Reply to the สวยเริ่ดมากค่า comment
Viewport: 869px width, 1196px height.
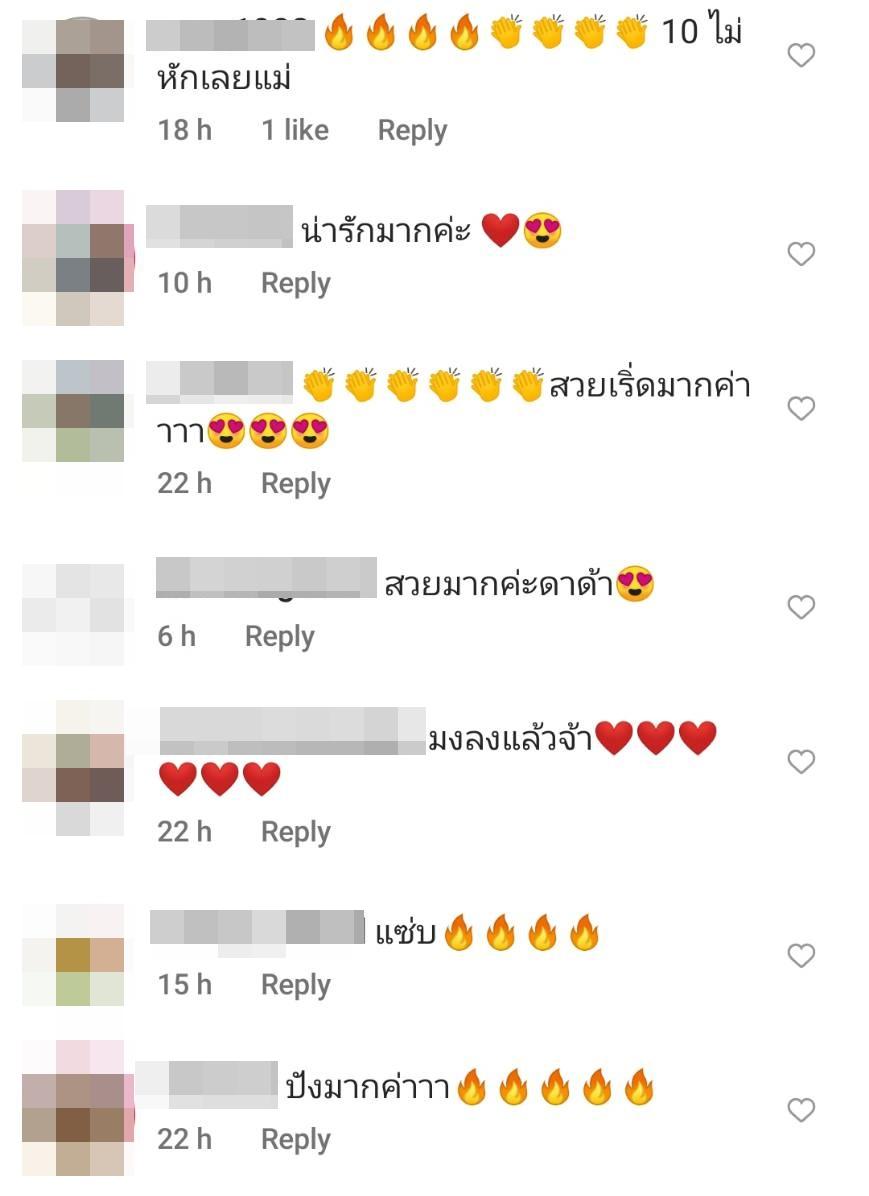click(296, 484)
